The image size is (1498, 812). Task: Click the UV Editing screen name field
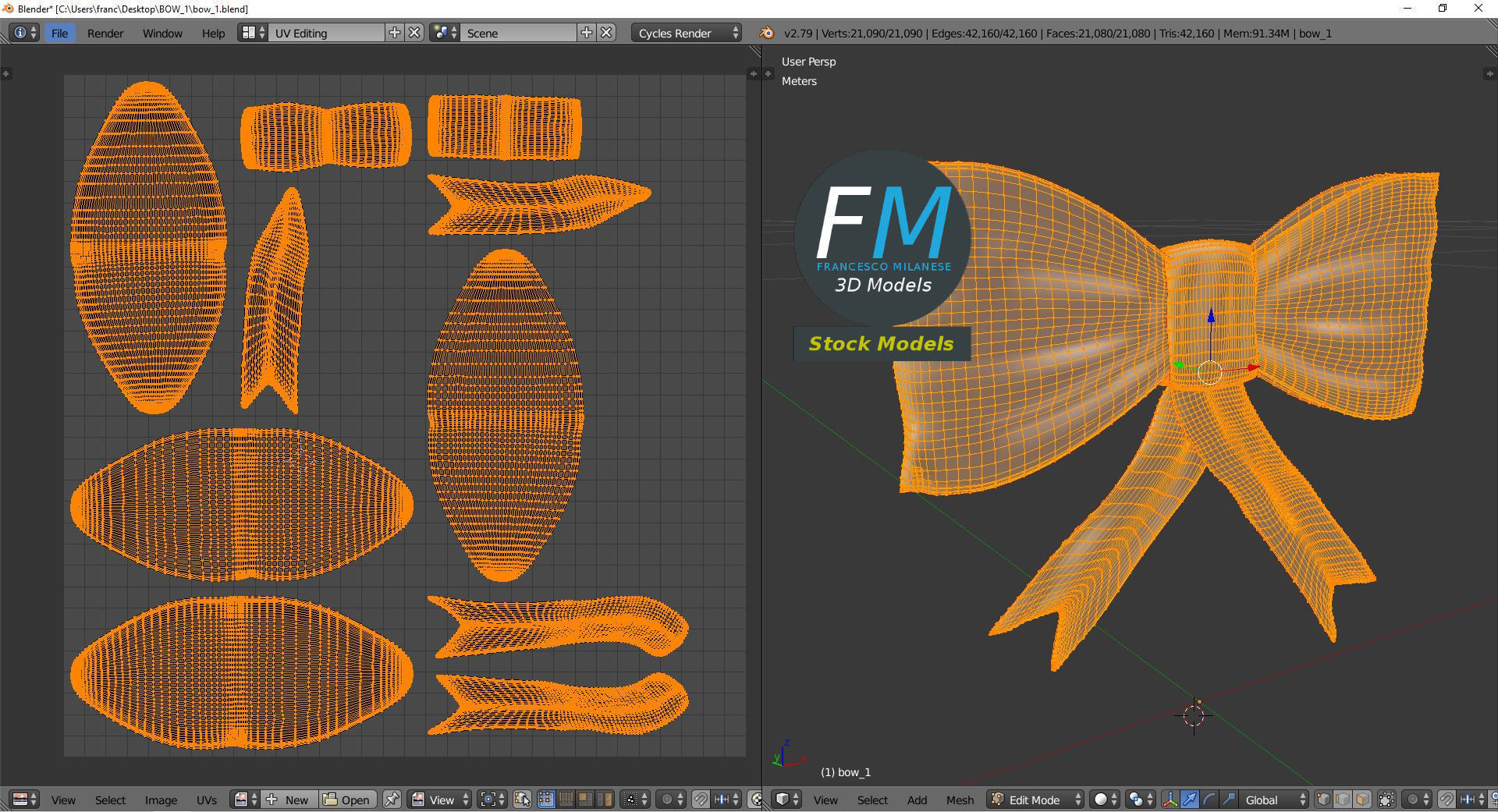(326, 33)
